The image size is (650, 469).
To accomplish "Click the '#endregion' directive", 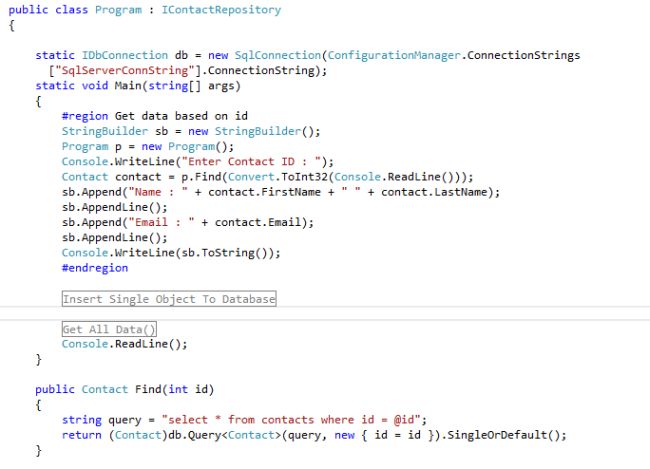I will click(x=95, y=268).
